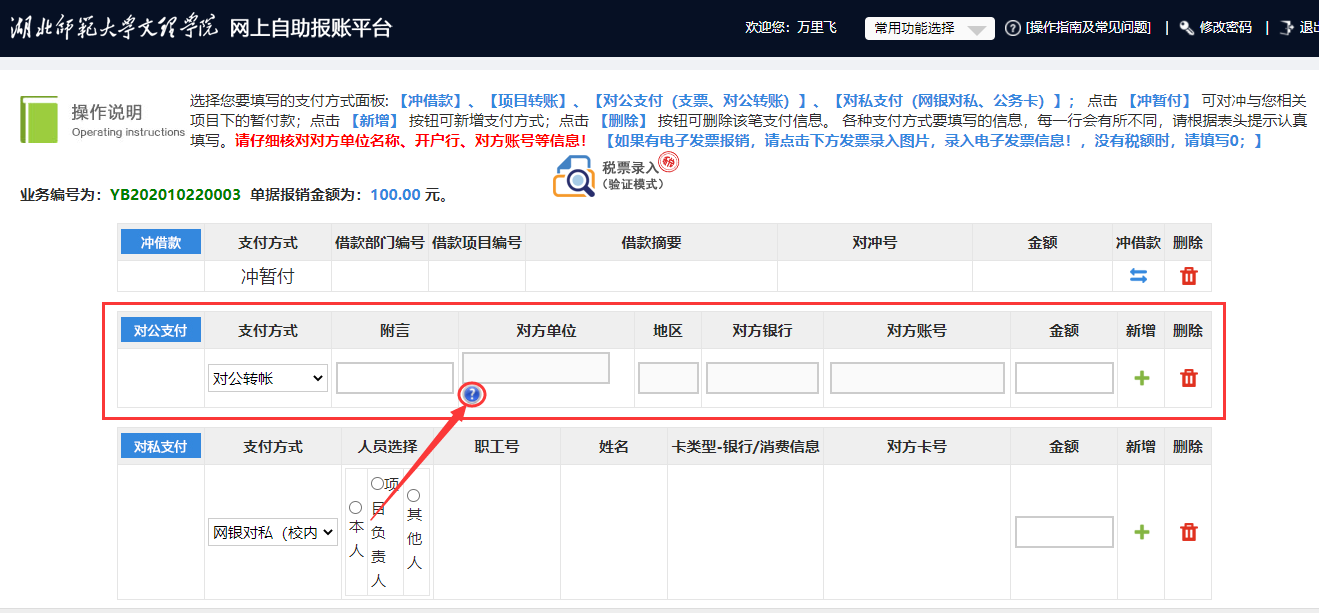The width and height of the screenshot is (1319, 613).
Task: Expand the 网银对私 payment method dropdown
Action: point(273,532)
